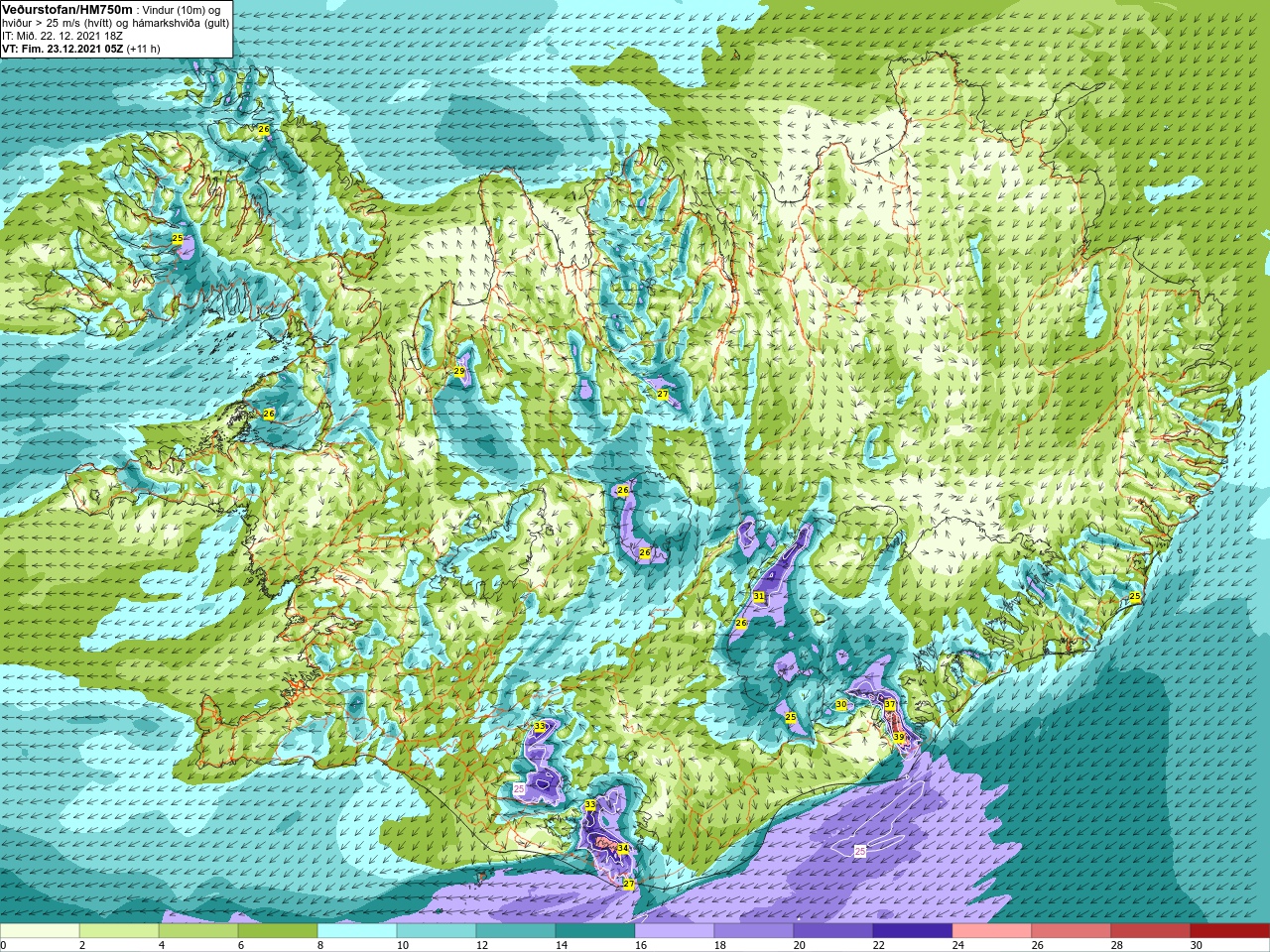
Task: Select the 10–12 m/s turquoise legend swatch
Action: tap(437, 930)
